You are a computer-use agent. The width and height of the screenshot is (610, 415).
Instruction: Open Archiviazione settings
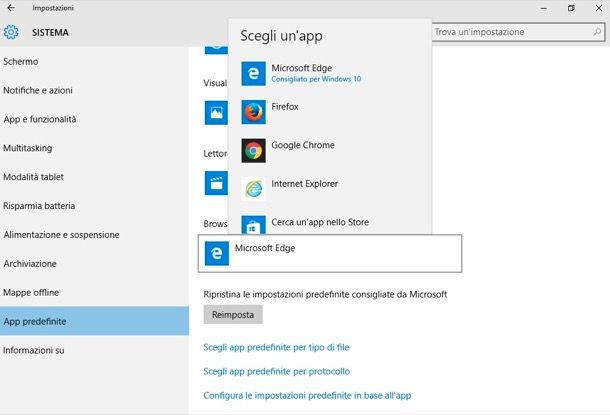94,263
